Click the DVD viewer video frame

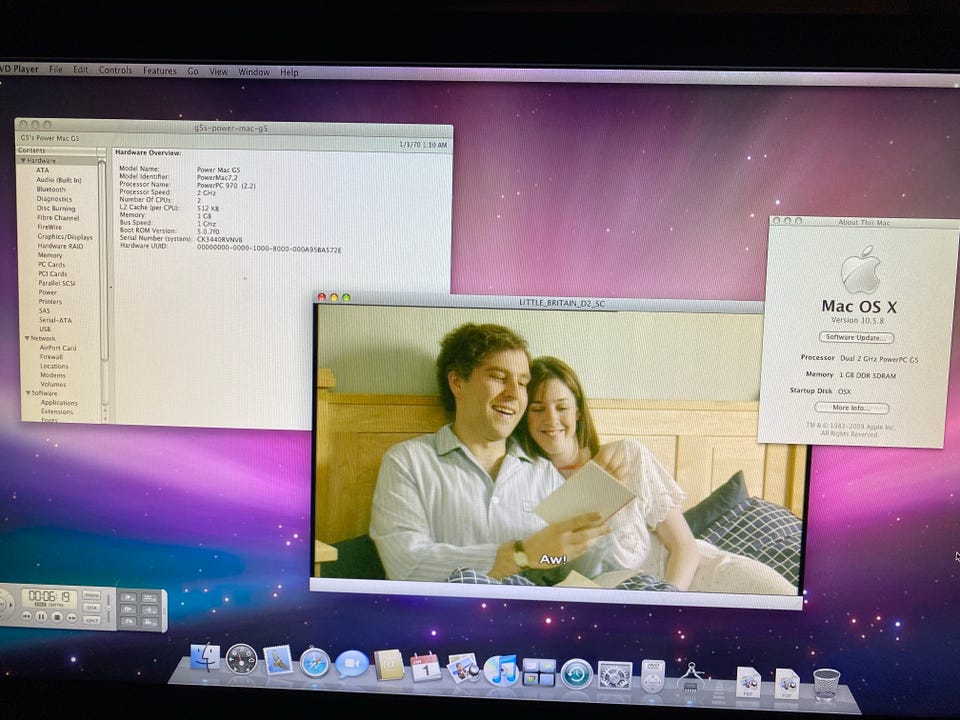click(x=560, y=449)
